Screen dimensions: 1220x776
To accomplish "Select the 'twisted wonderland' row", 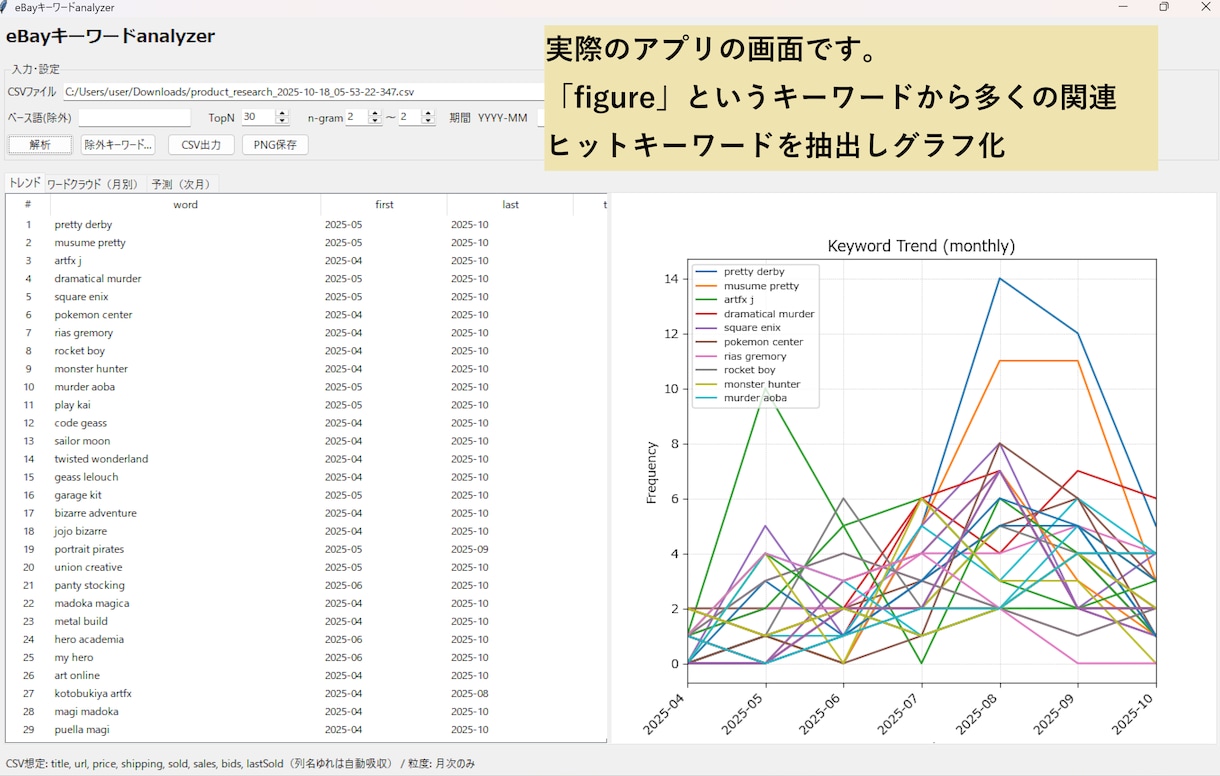I will click(x=306, y=459).
